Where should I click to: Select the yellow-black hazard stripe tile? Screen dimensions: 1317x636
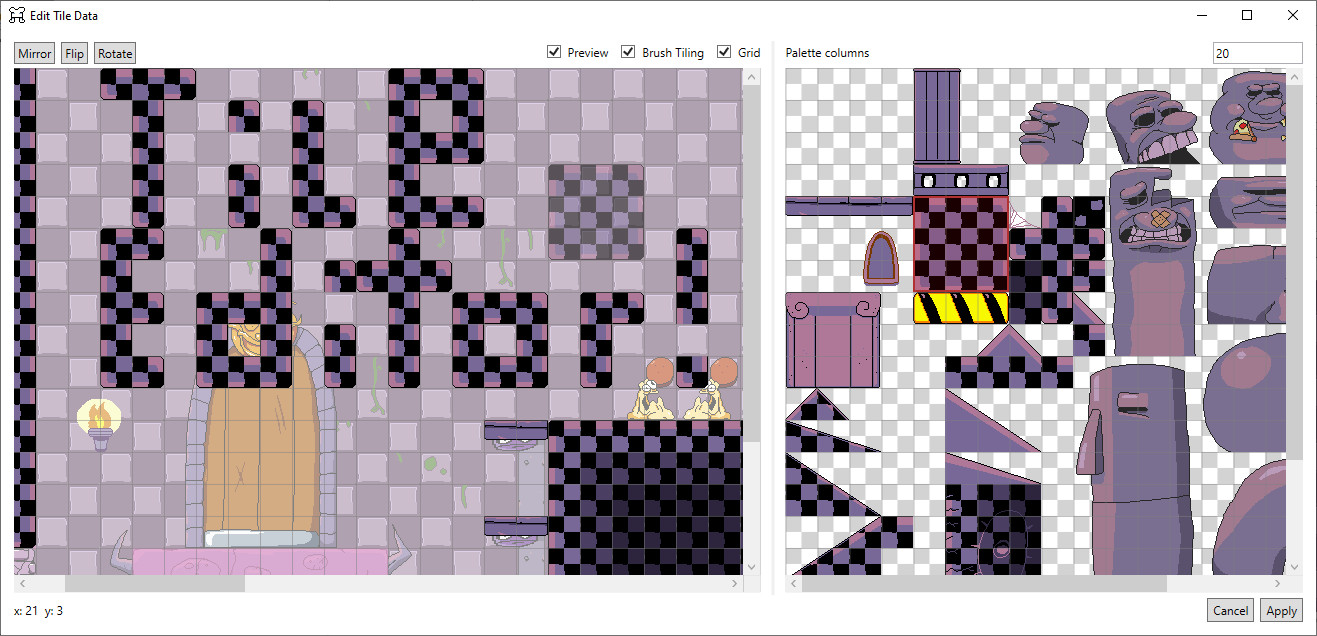pyautogui.click(x=960, y=307)
